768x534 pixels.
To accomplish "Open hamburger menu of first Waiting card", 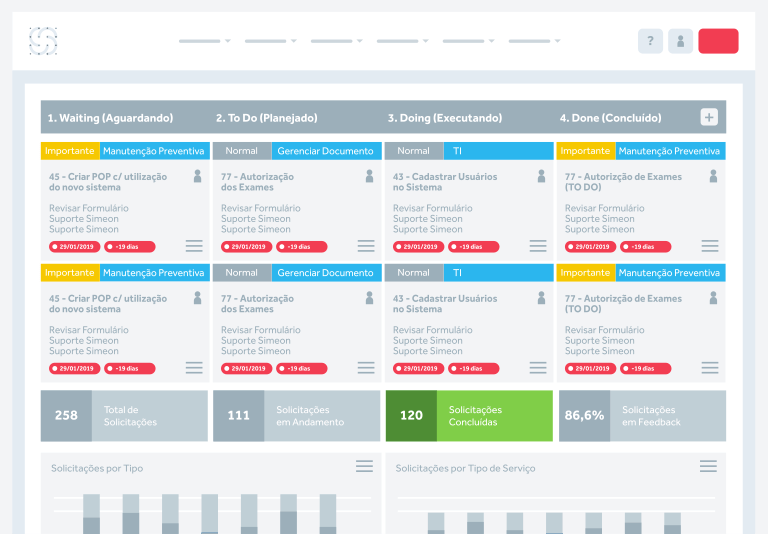I will [194, 246].
